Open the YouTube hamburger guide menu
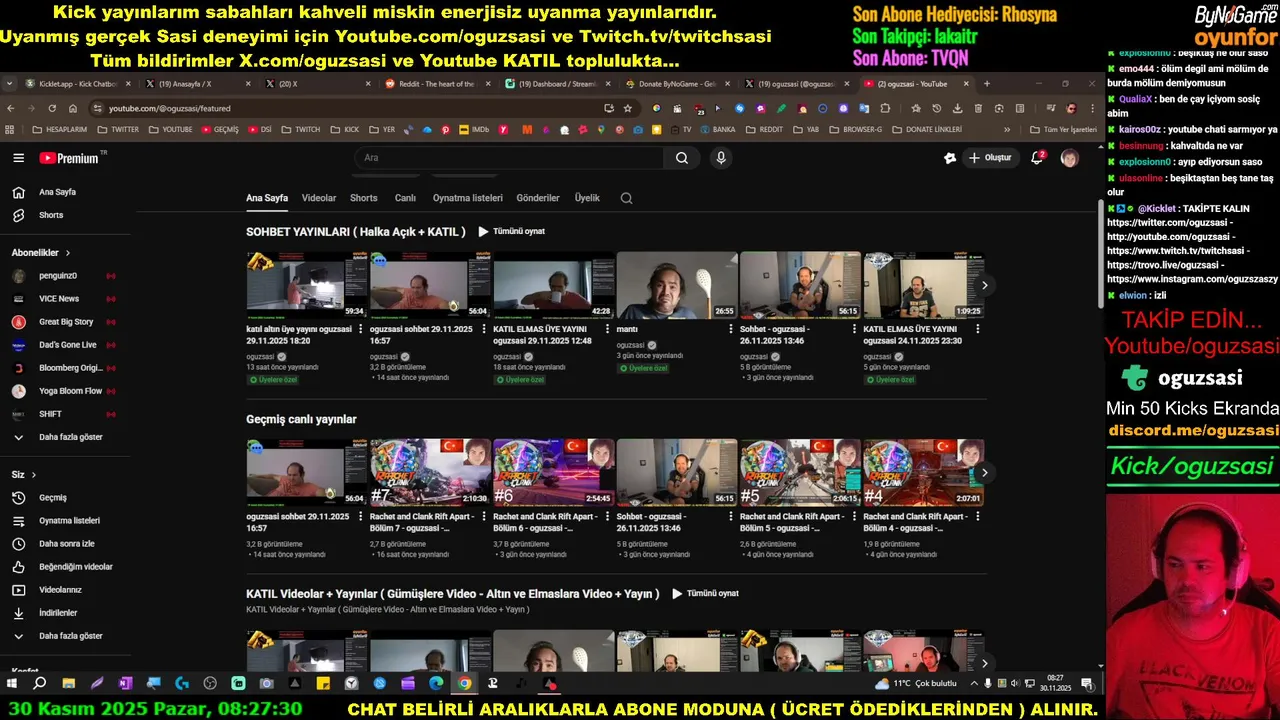Screen dimensions: 1280x720 click(18, 158)
